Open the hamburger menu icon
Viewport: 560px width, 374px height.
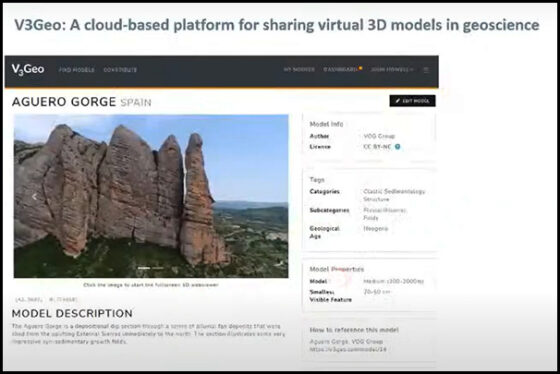tap(426, 70)
